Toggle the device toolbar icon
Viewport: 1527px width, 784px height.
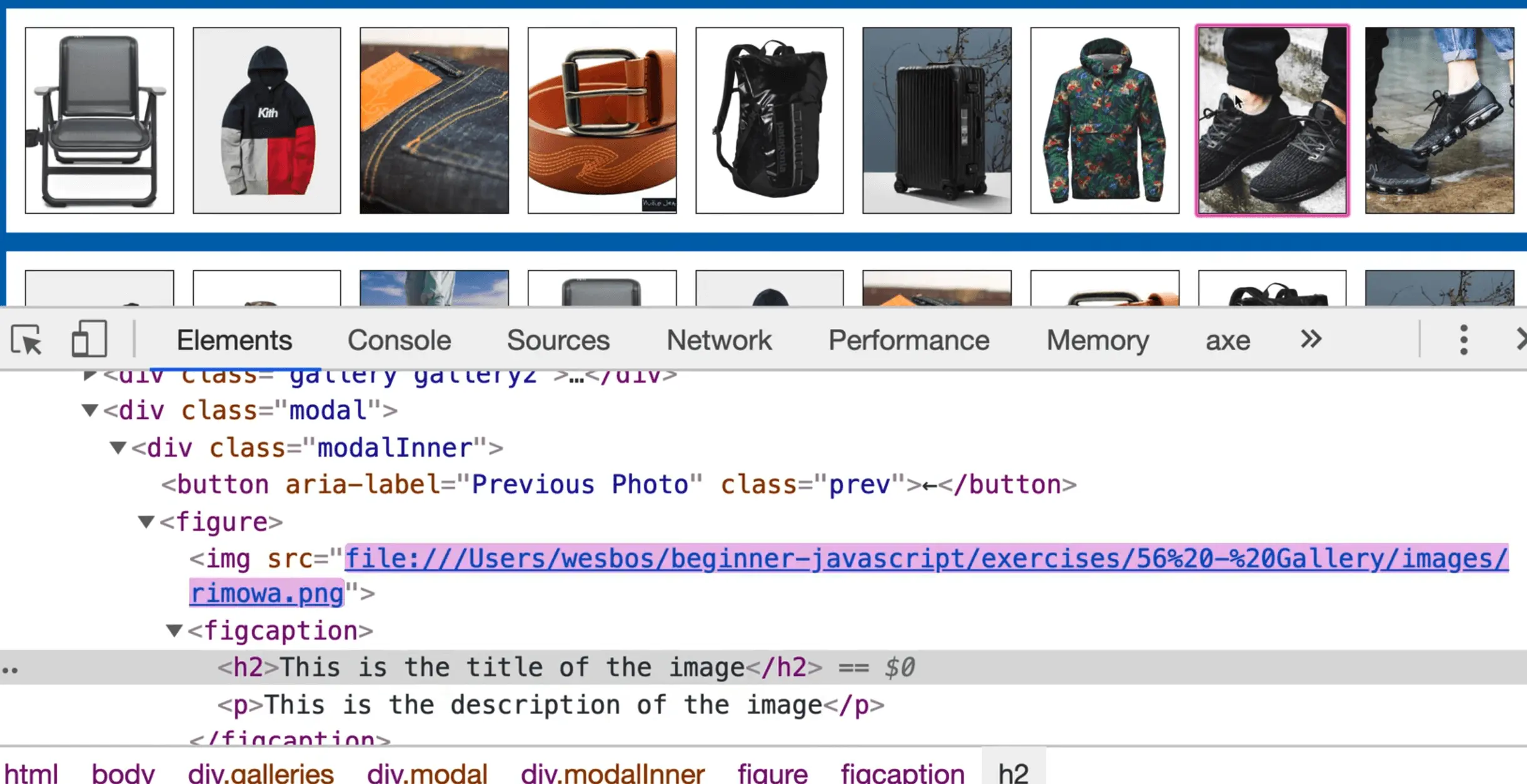[x=89, y=339]
